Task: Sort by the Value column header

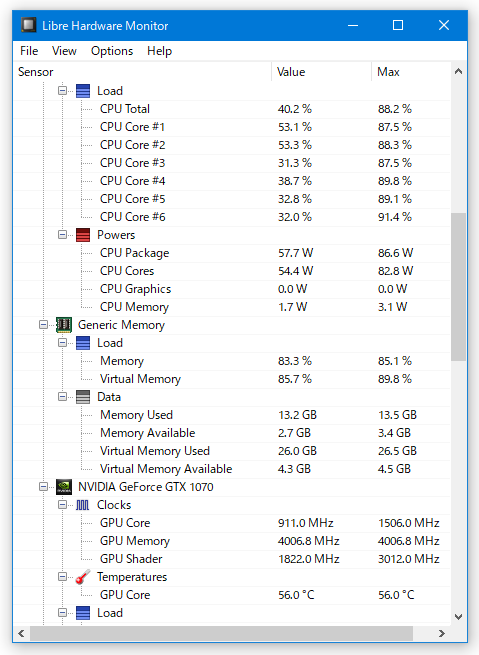Action: tap(321, 72)
